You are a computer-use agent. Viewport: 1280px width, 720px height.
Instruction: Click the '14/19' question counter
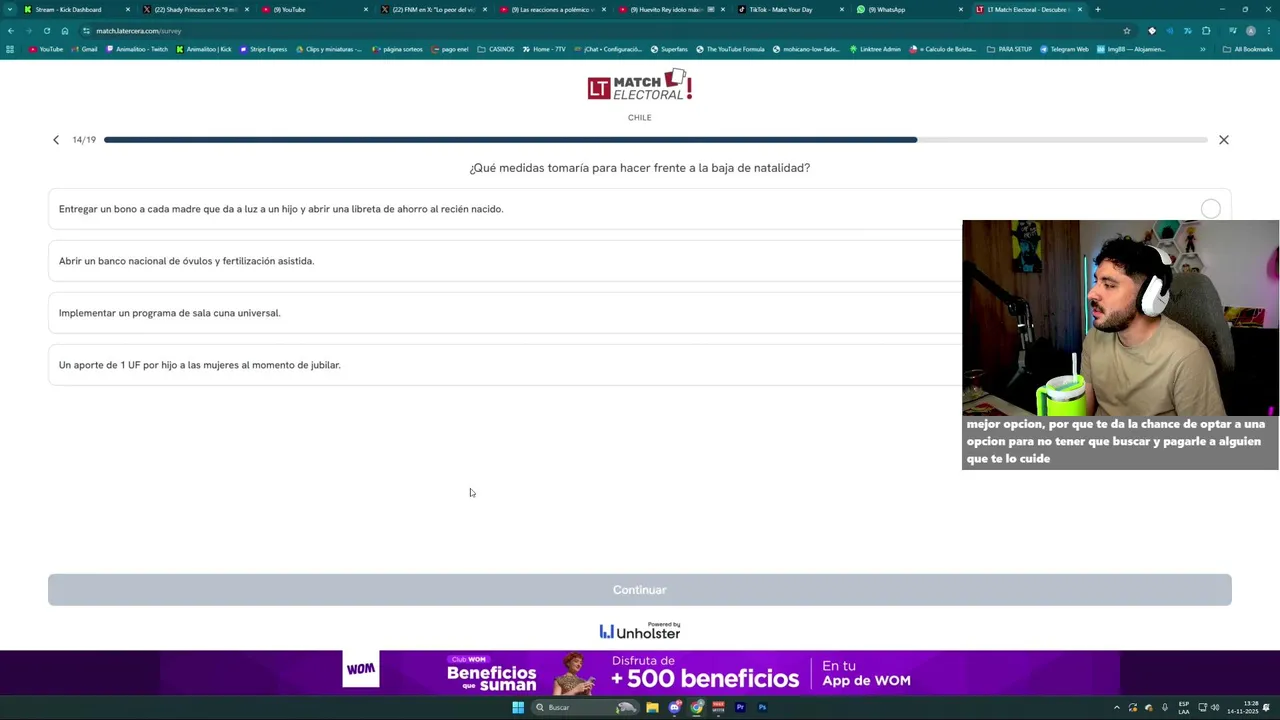click(x=84, y=140)
